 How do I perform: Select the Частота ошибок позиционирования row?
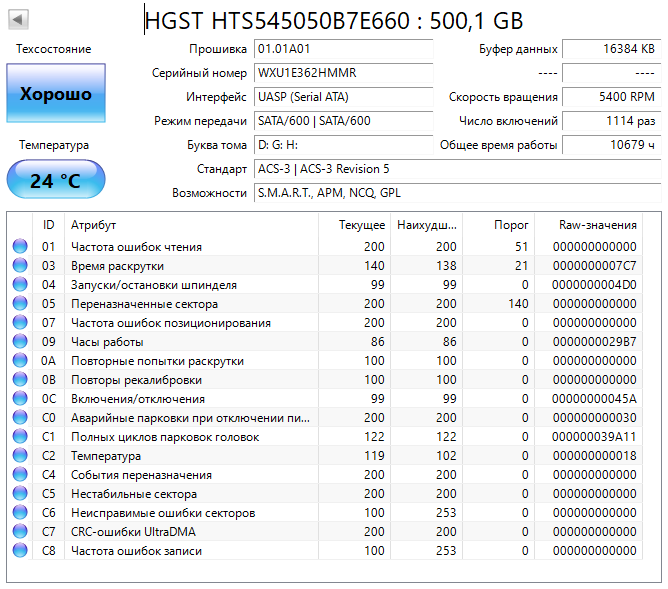pyautogui.click(x=326, y=322)
